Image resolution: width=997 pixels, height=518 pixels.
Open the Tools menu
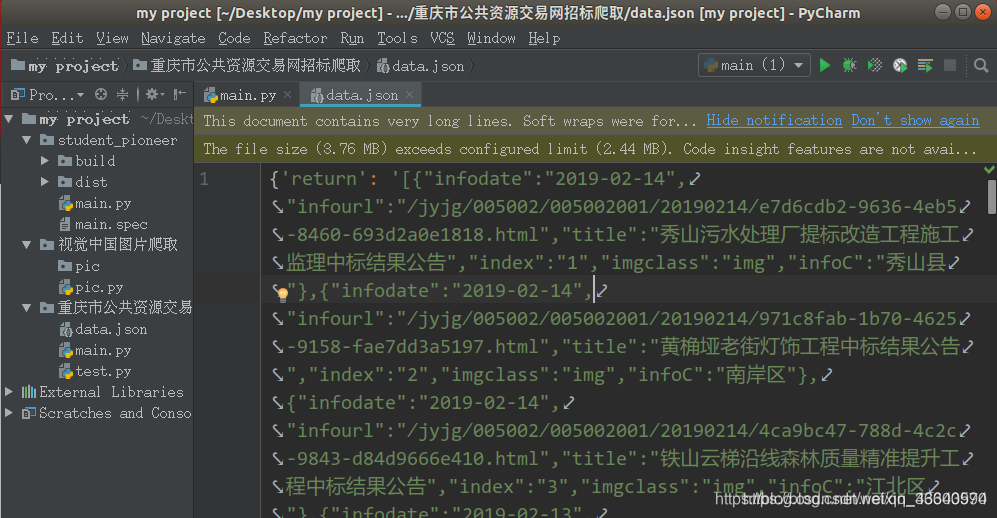397,38
